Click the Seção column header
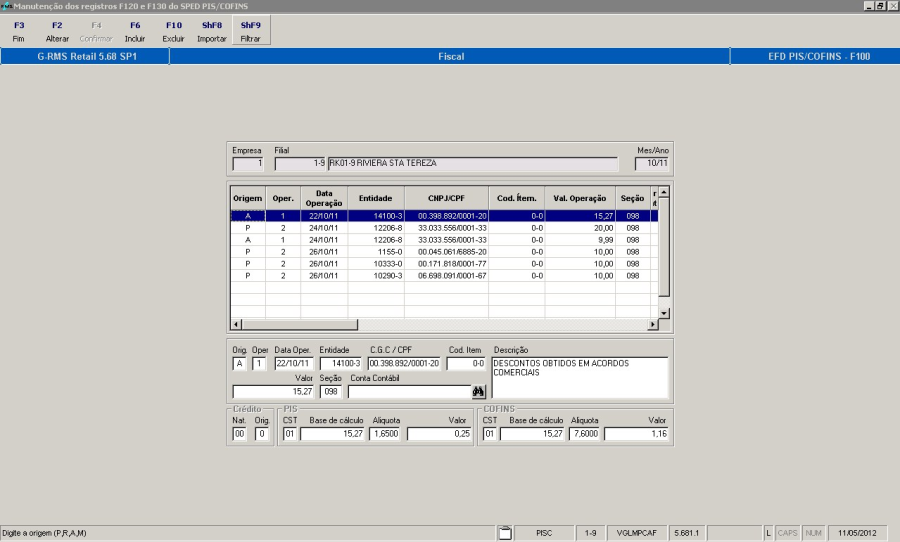Screen dimensions: 900x542 point(633,198)
